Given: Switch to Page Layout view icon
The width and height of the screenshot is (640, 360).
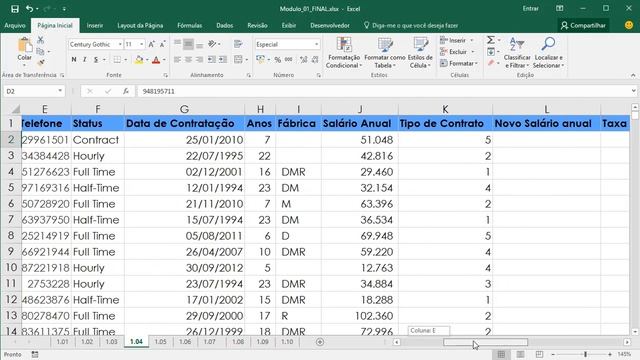Looking at the screenshot, I should click(x=520, y=355).
